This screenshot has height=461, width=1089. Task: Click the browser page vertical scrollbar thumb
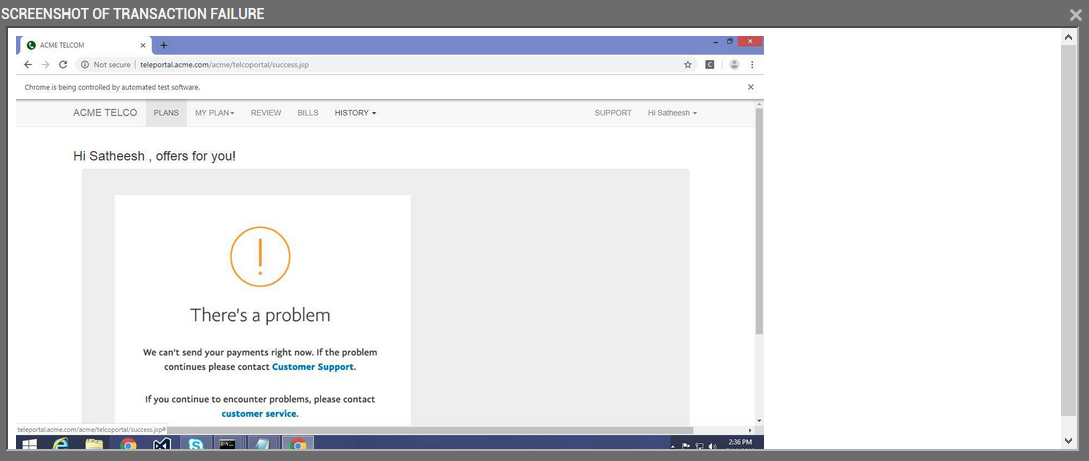pos(759,221)
